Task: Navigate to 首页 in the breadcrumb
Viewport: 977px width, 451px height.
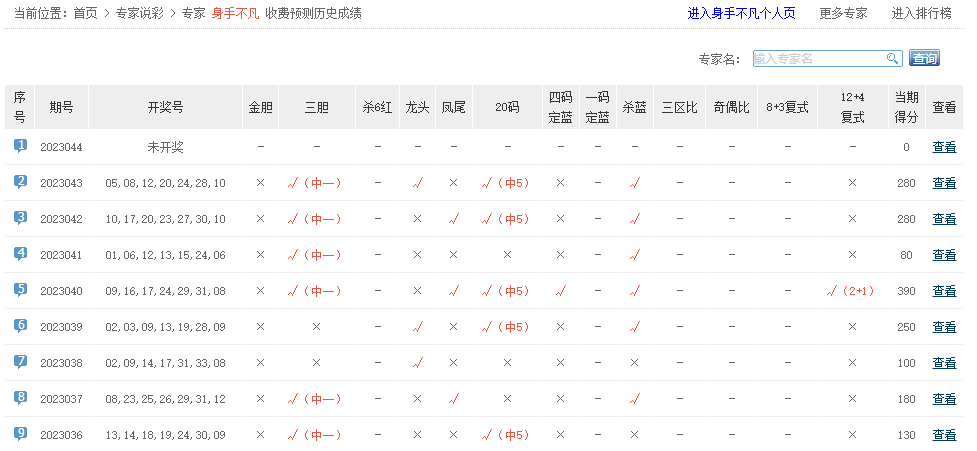Action: 86,14
